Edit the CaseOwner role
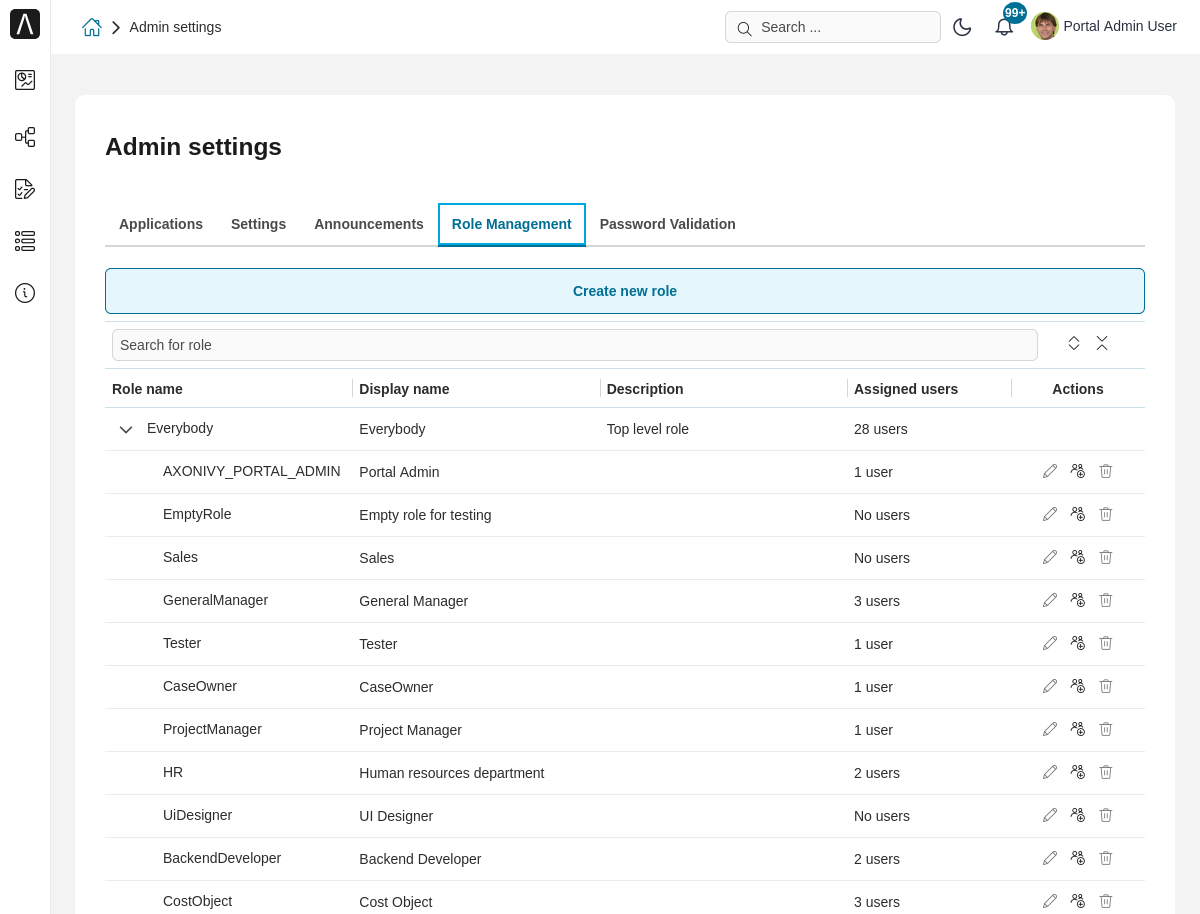 tap(1050, 686)
